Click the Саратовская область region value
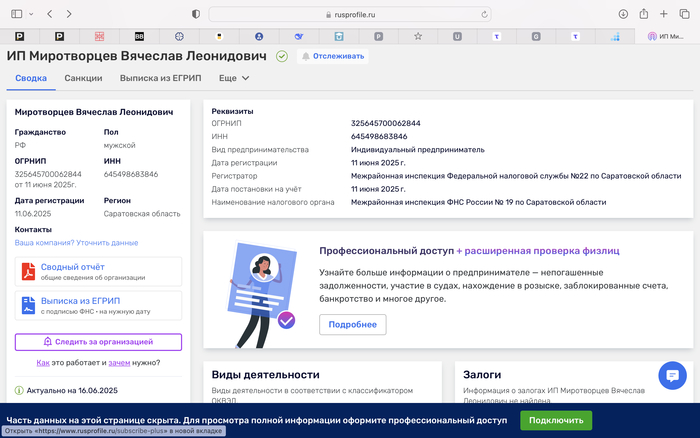 (x=142, y=214)
